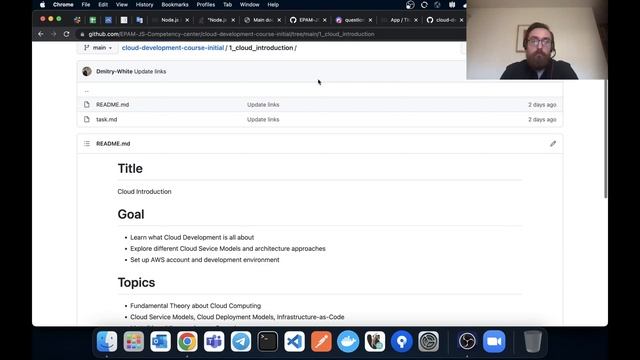
Task: Open README.md row's Update links commit
Action: tap(263, 105)
